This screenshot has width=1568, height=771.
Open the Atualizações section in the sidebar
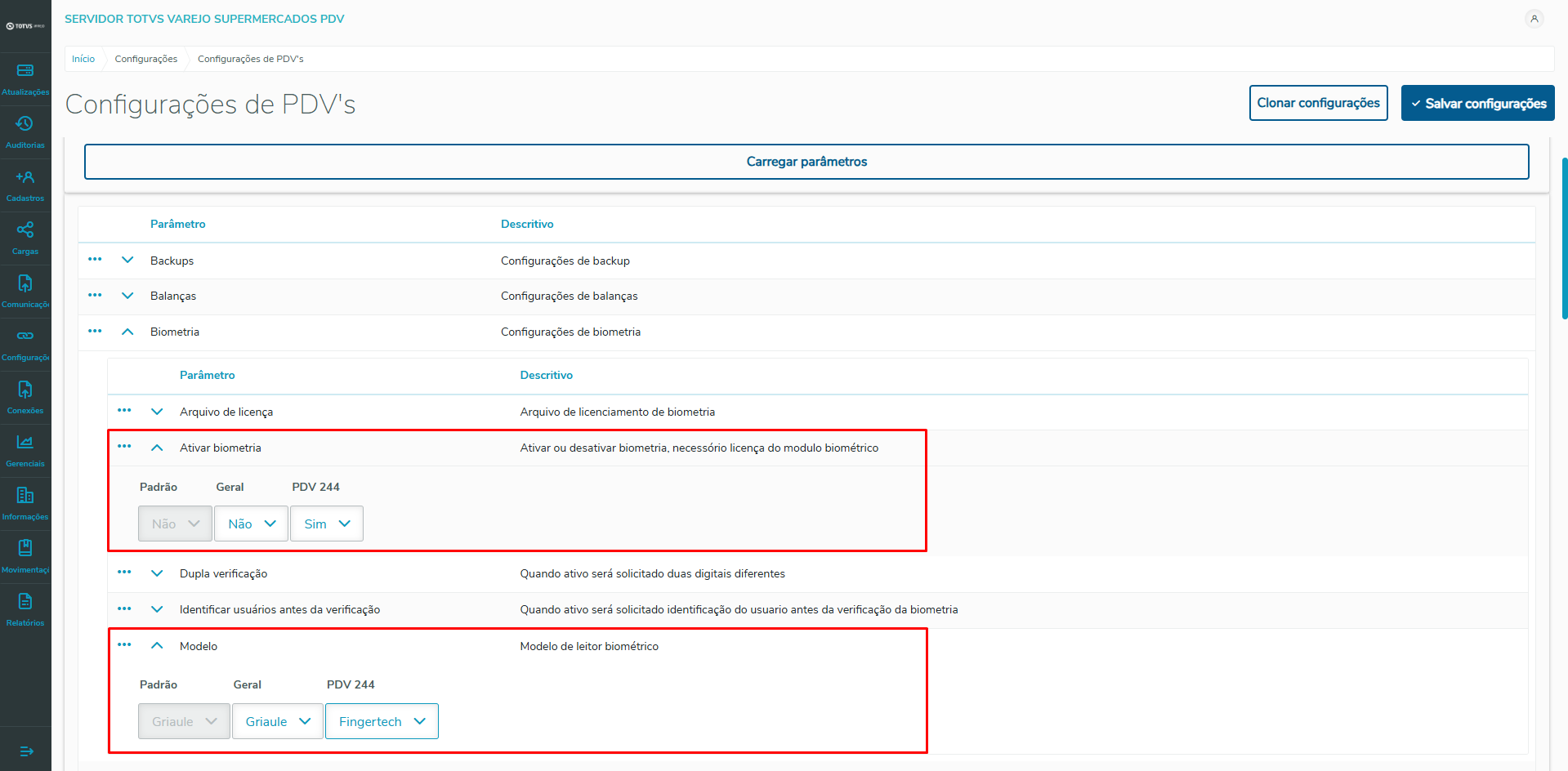(25, 80)
